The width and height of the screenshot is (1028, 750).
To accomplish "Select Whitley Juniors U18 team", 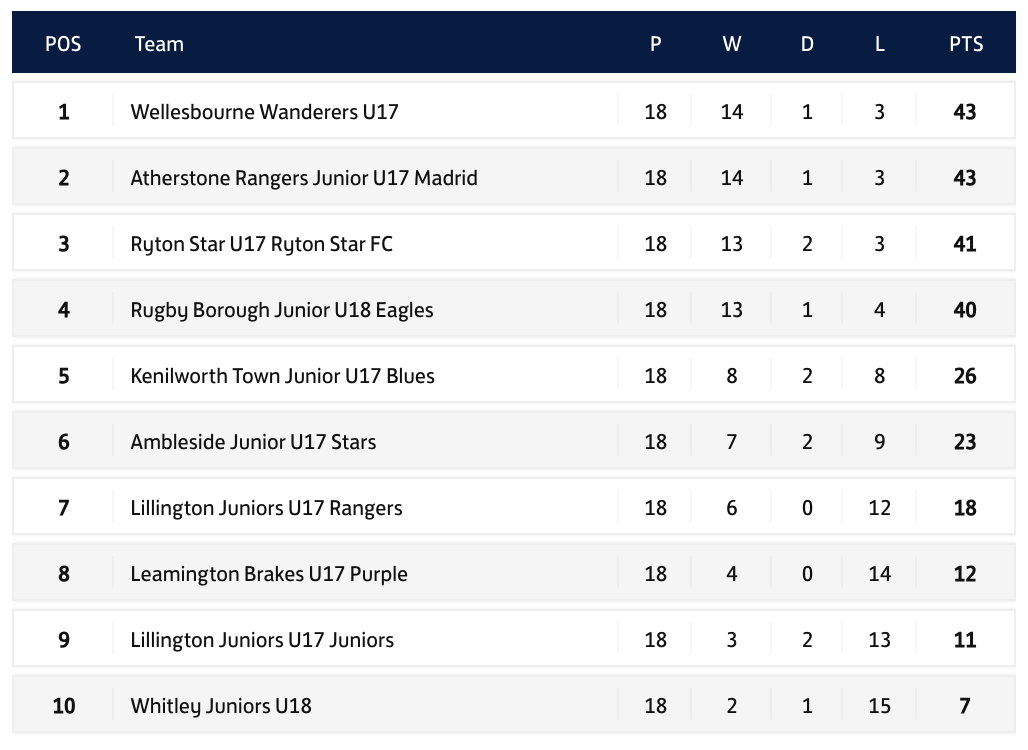I will [221, 705].
